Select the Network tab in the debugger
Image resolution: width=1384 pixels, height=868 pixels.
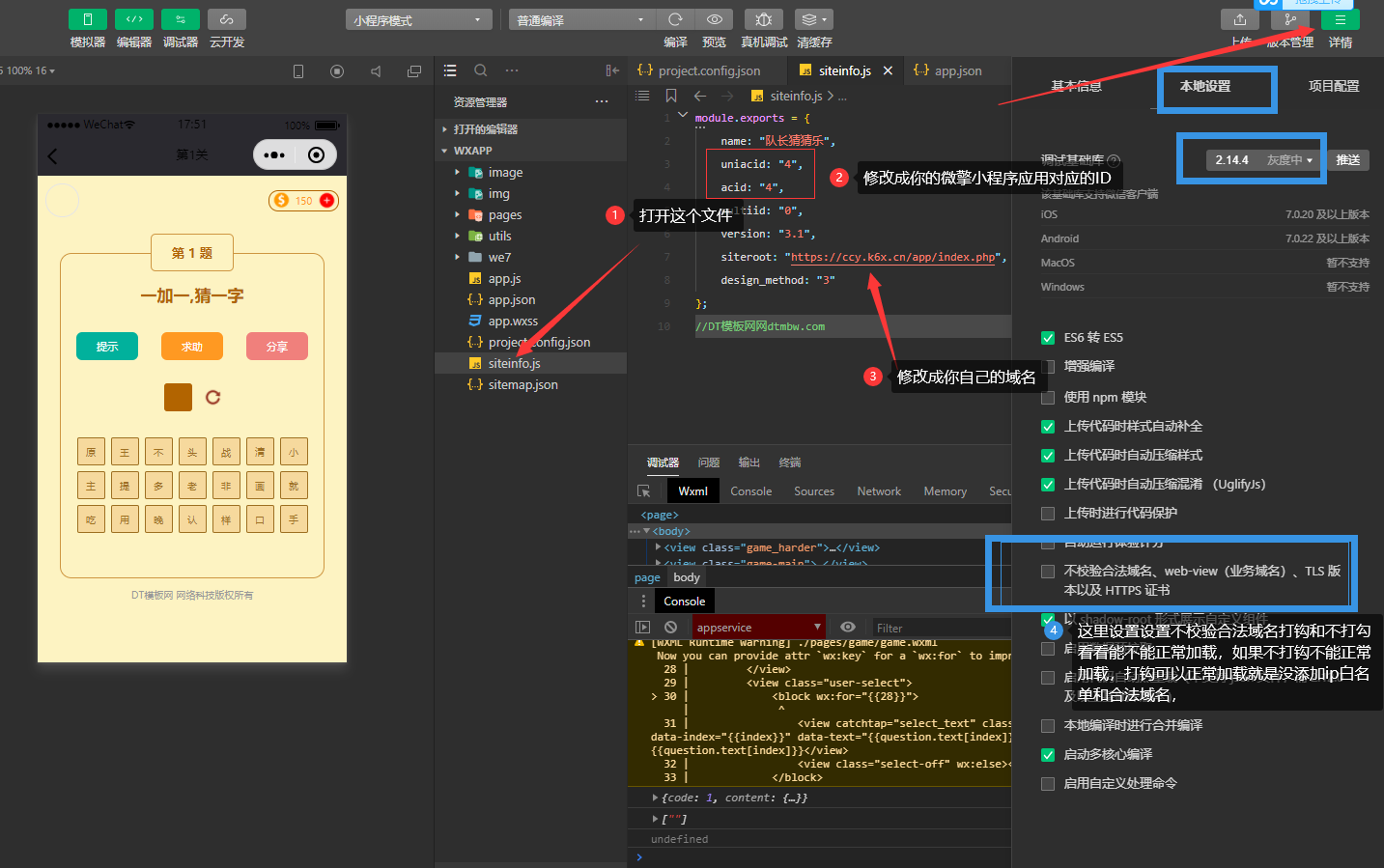(879, 491)
